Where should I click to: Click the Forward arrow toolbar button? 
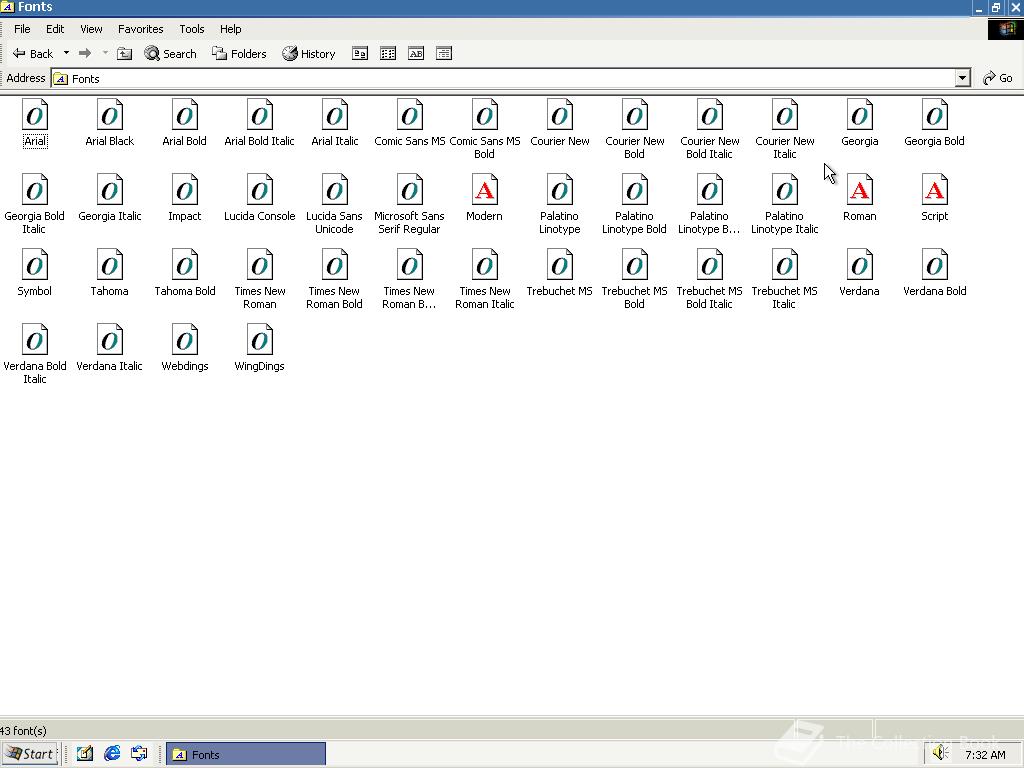(x=85, y=54)
